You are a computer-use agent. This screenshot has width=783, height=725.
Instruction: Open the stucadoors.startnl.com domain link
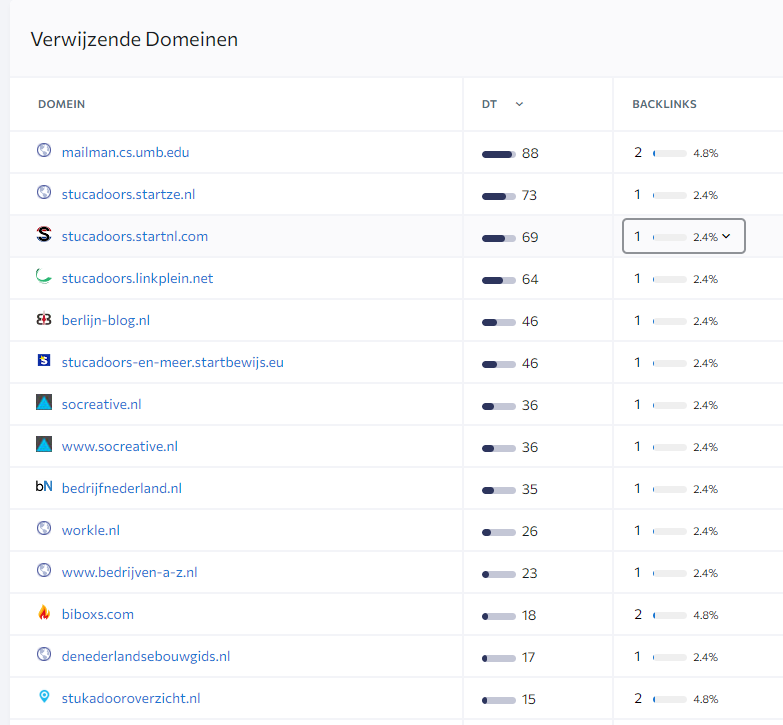tap(135, 236)
